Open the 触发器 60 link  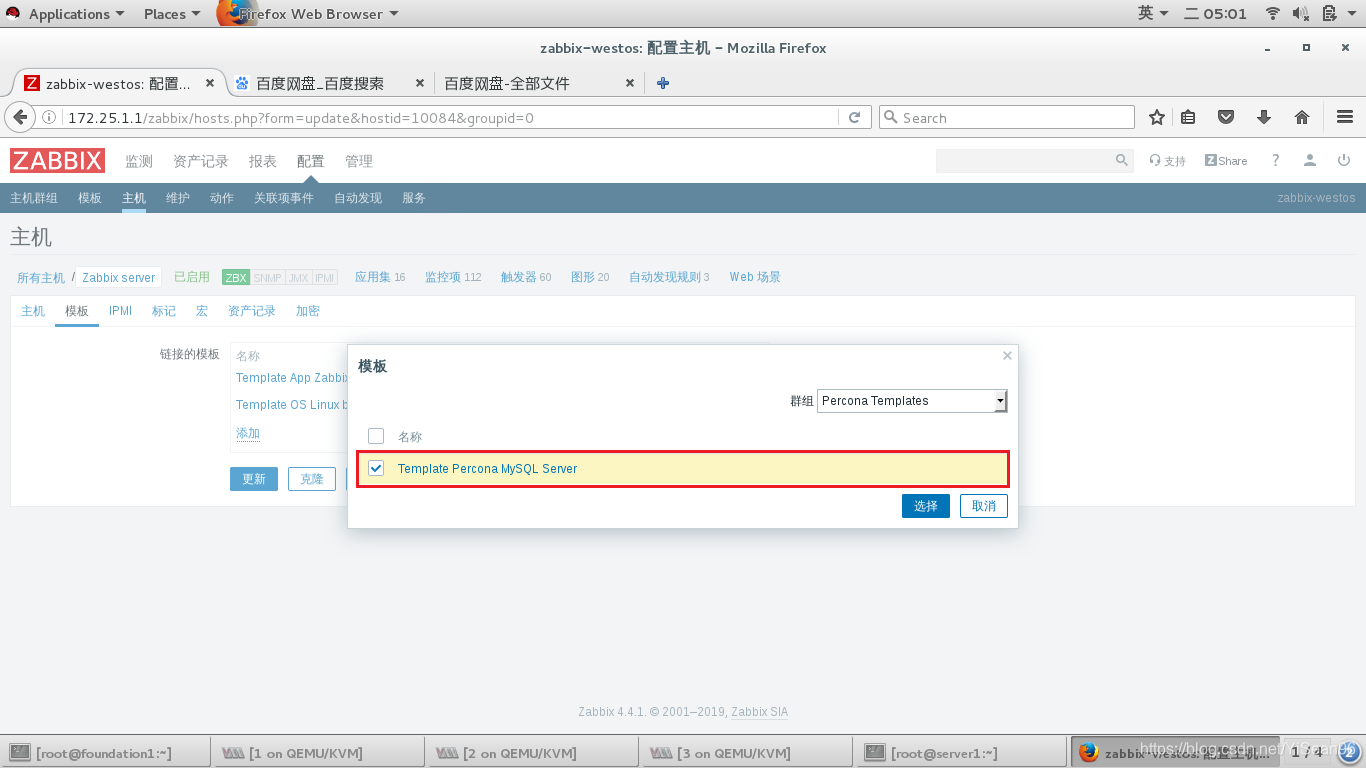click(526, 277)
